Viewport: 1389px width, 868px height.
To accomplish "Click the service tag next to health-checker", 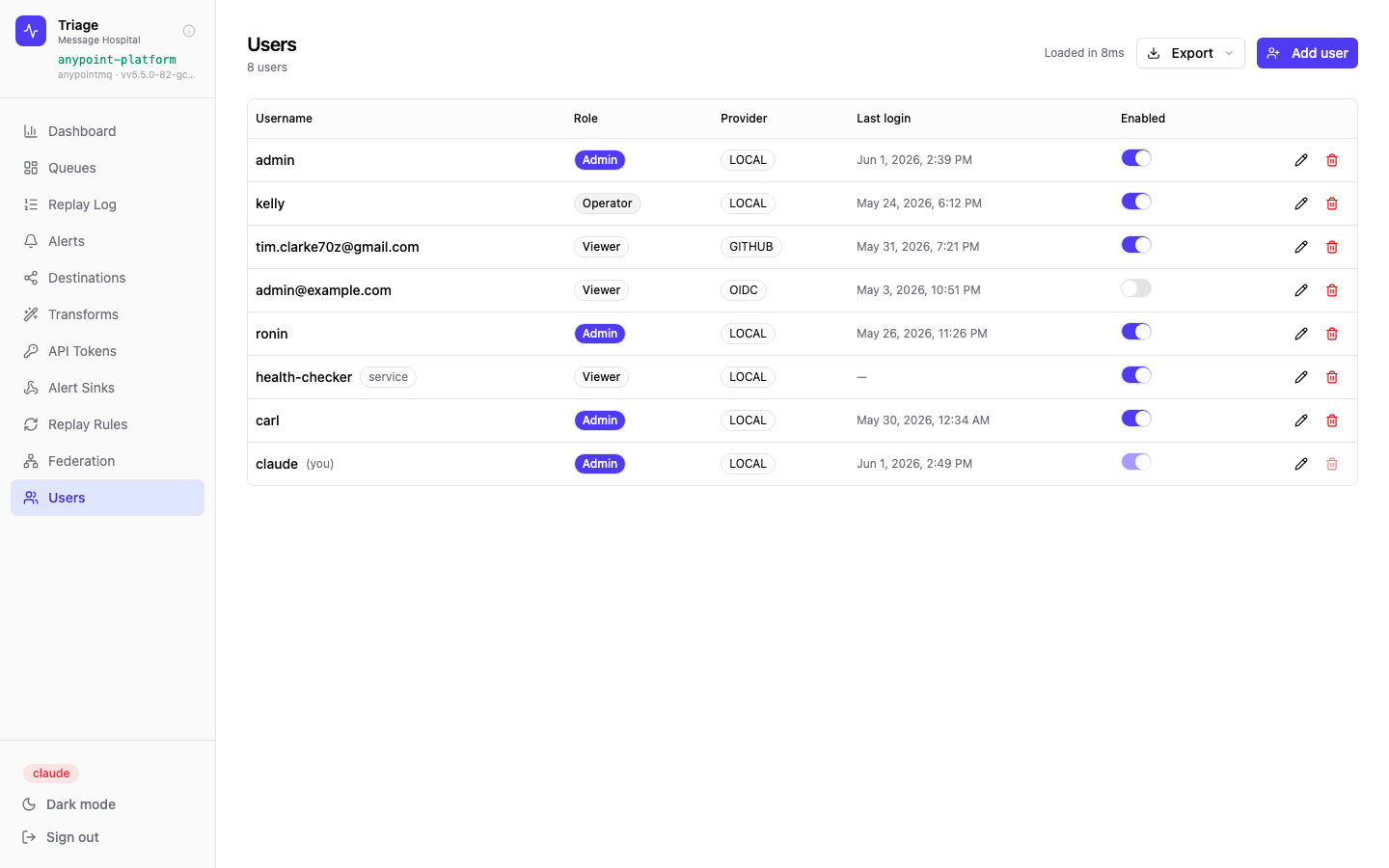I will pos(388,377).
